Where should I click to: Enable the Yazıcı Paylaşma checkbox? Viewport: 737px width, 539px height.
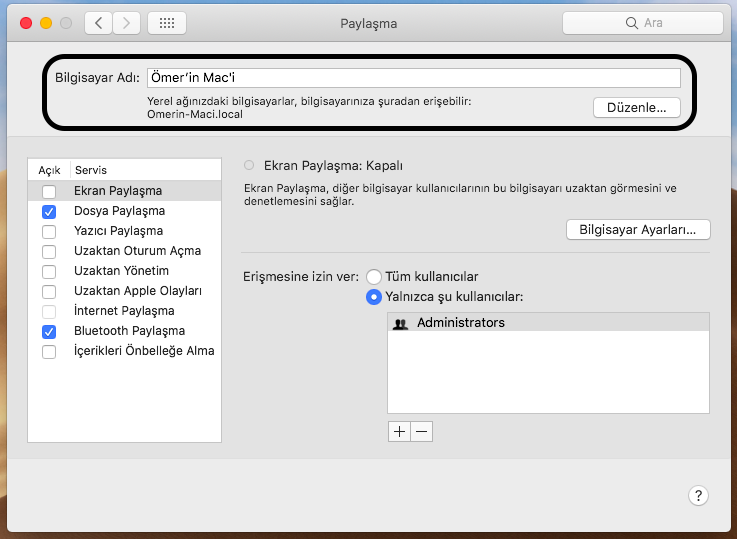pos(49,231)
